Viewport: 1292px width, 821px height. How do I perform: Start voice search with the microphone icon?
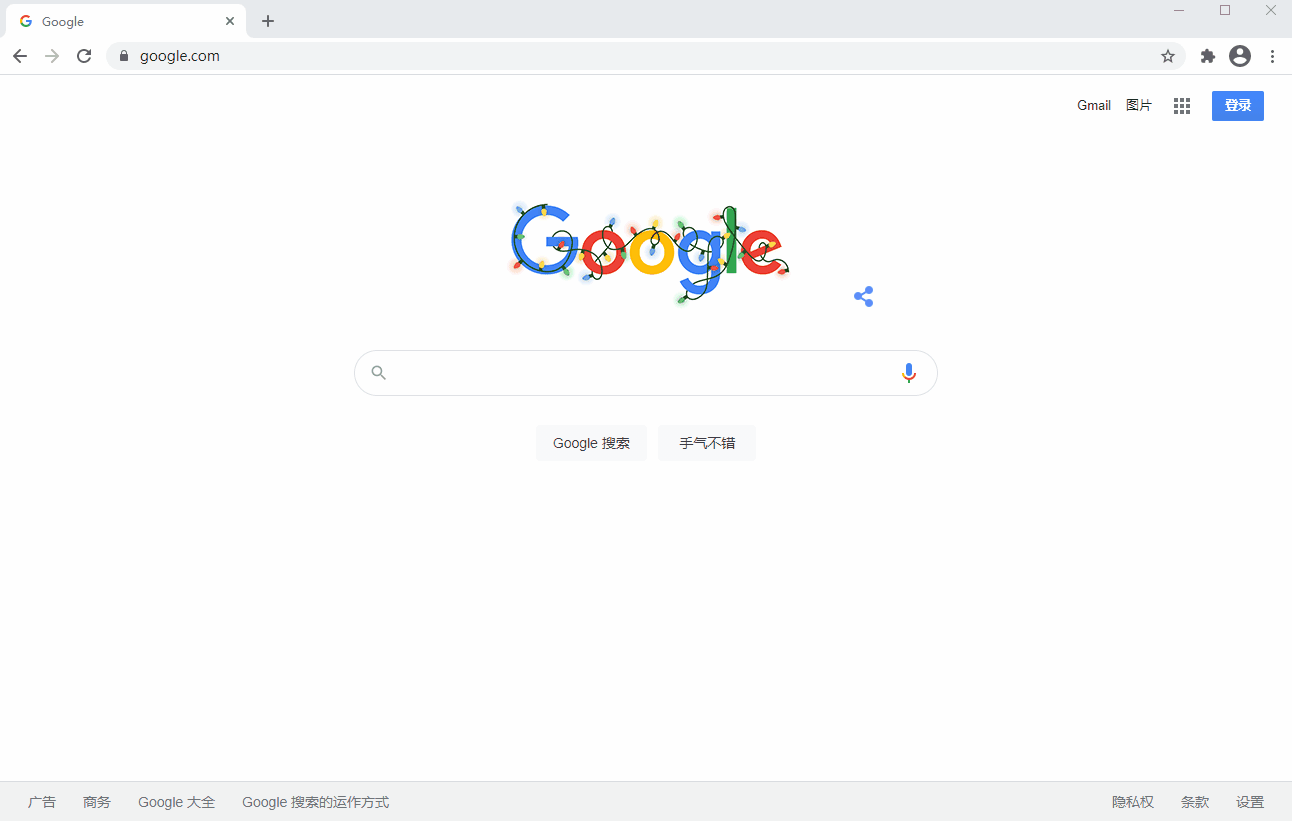click(908, 373)
